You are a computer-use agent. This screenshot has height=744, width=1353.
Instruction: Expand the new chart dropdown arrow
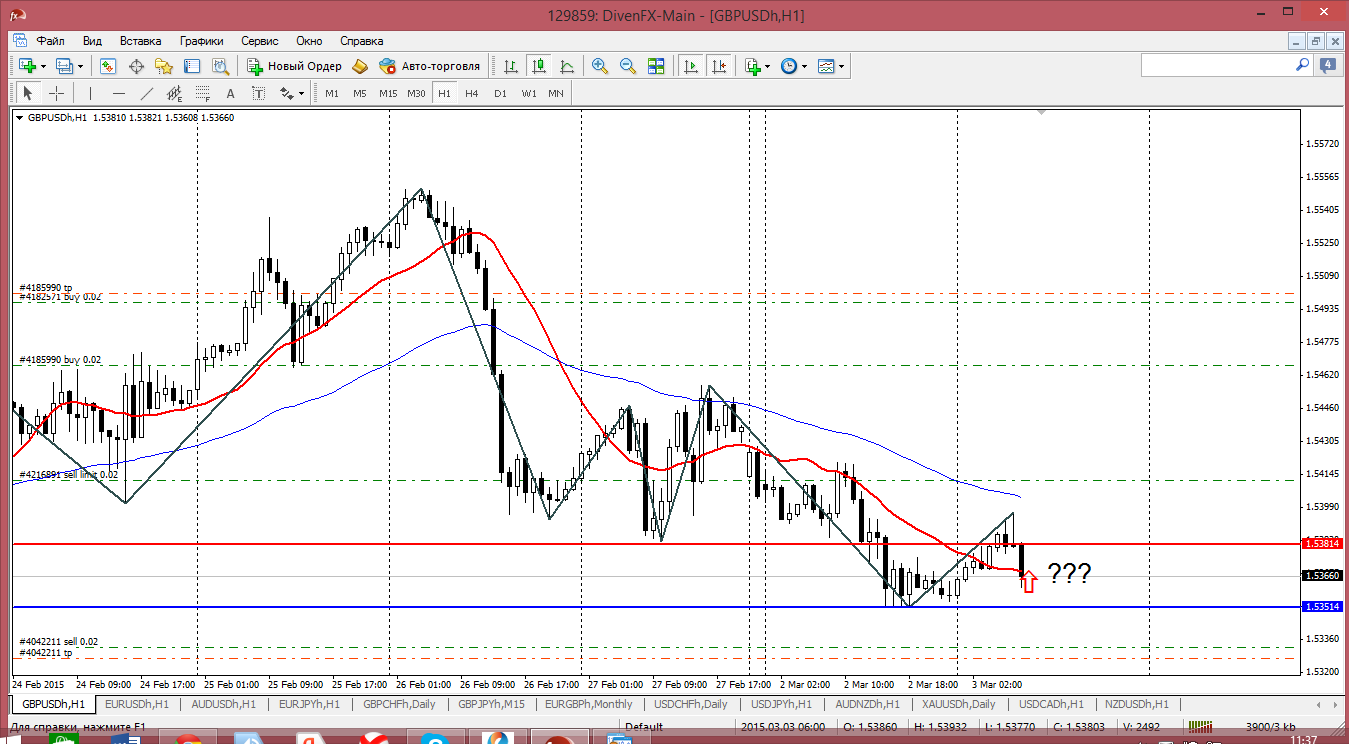(43, 66)
